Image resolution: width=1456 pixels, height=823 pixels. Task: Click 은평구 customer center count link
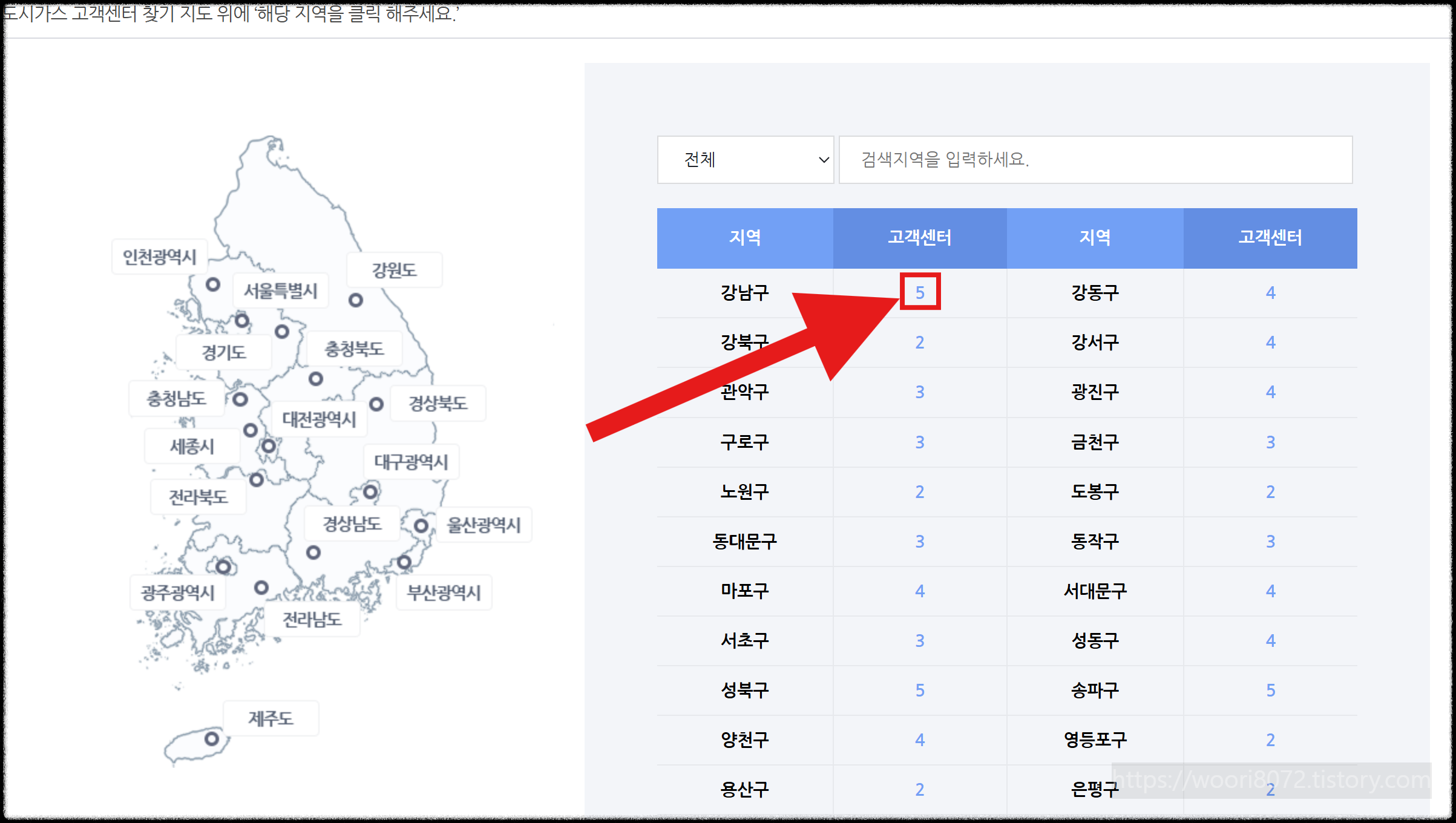pyautogui.click(x=1270, y=789)
